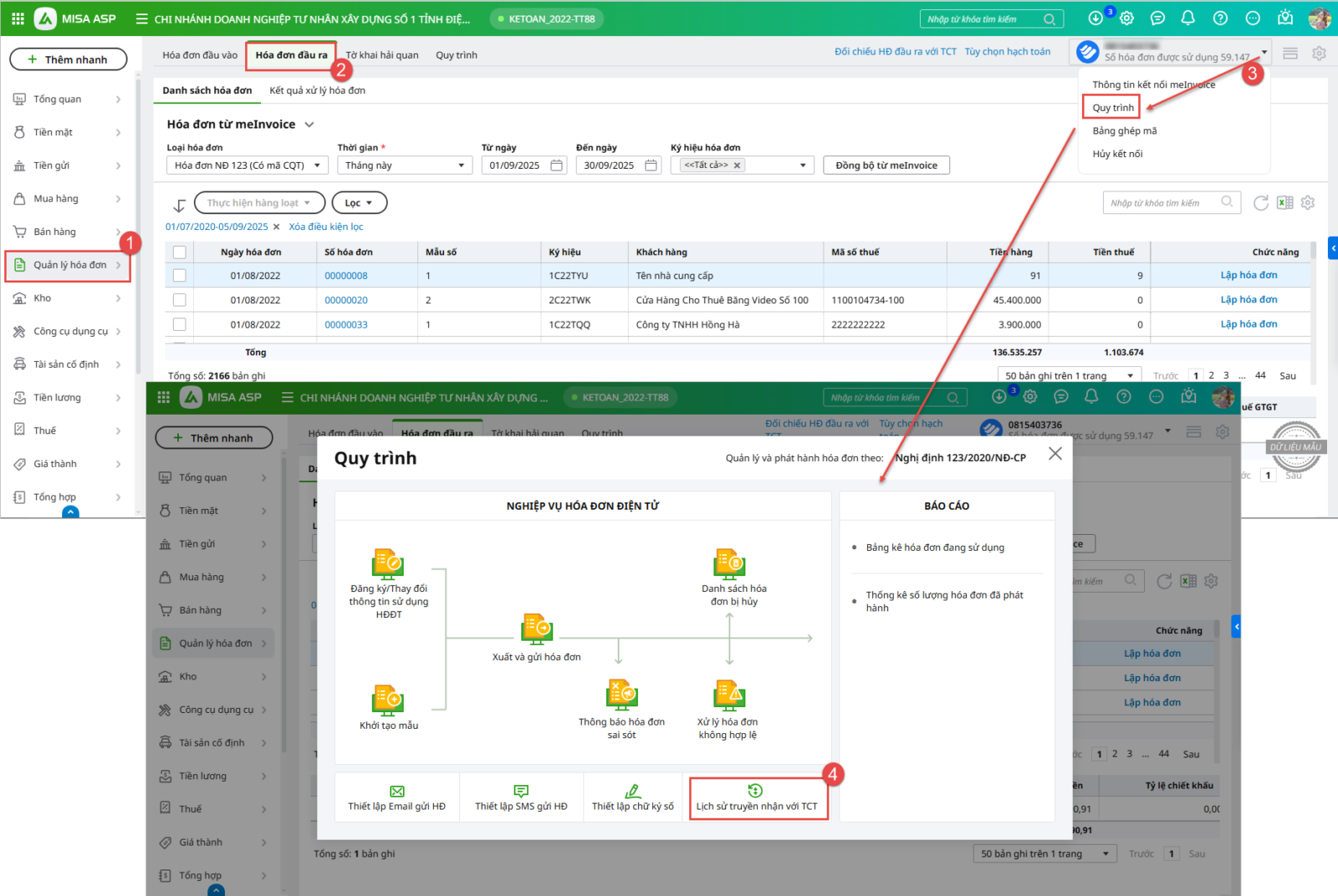Toggle the select-all checkbox in table header

(179, 252)
